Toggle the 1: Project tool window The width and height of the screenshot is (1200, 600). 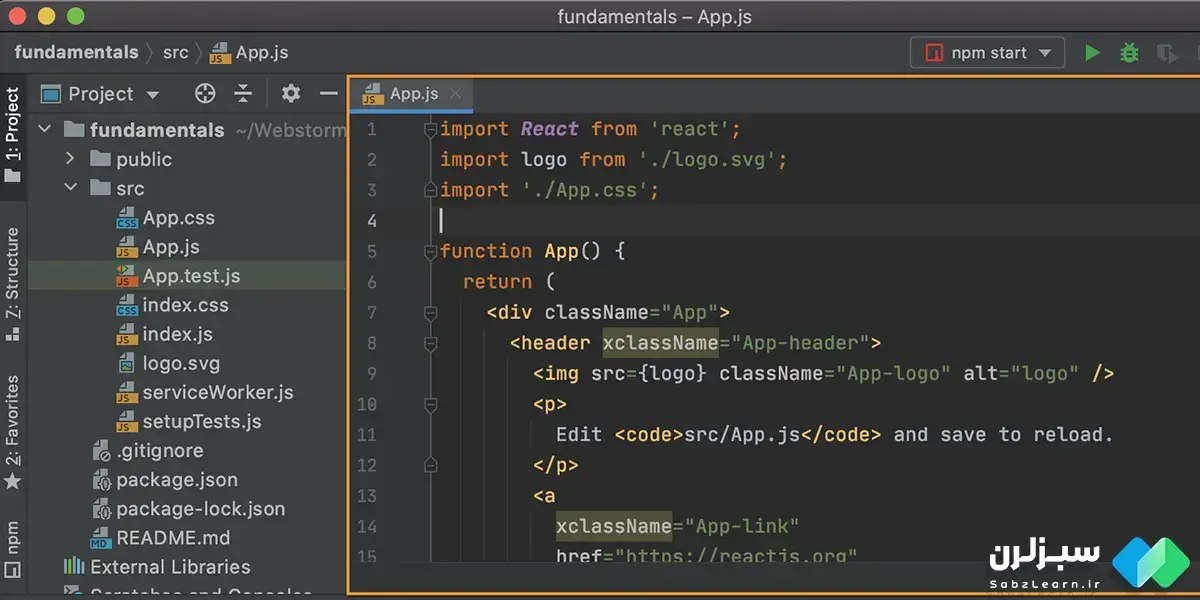13,135
